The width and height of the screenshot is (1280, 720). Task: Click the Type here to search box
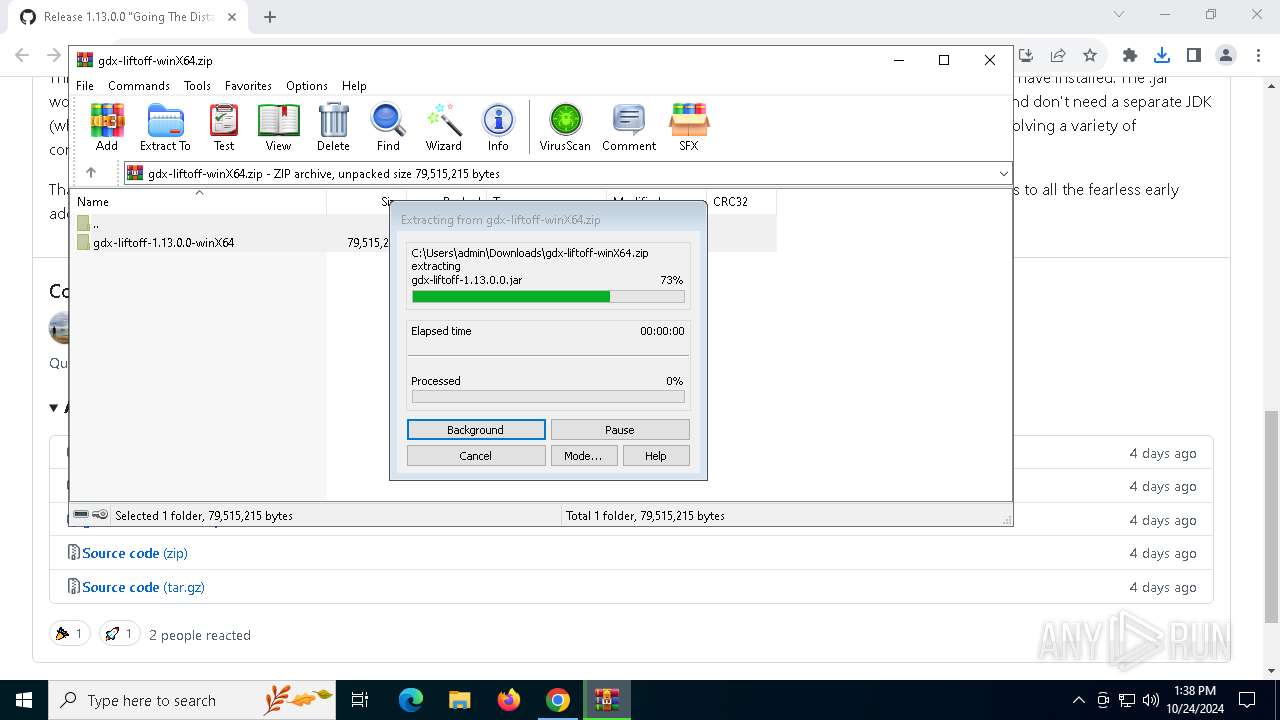pos(192,700)
